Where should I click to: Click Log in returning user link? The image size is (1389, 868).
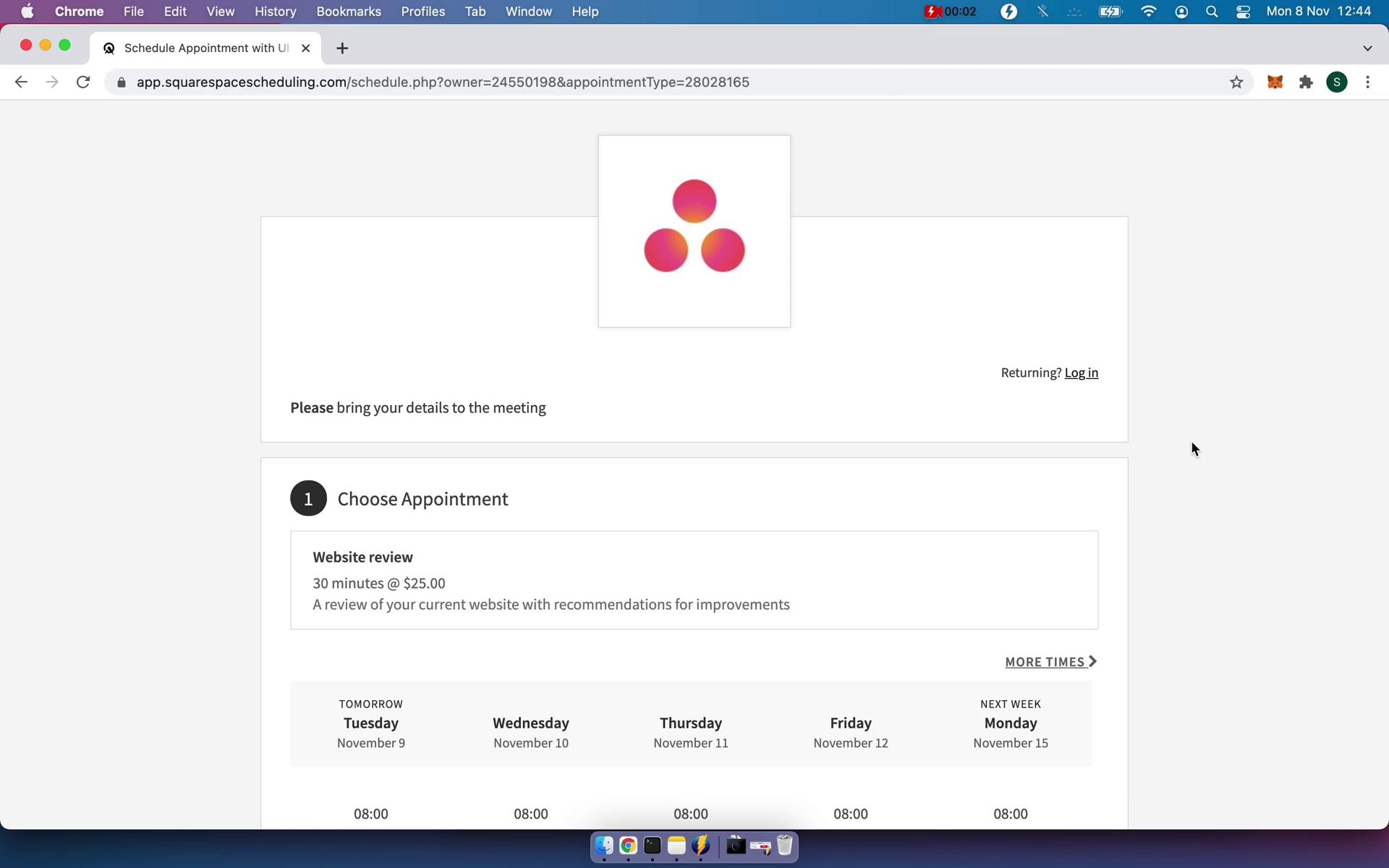1081,372
